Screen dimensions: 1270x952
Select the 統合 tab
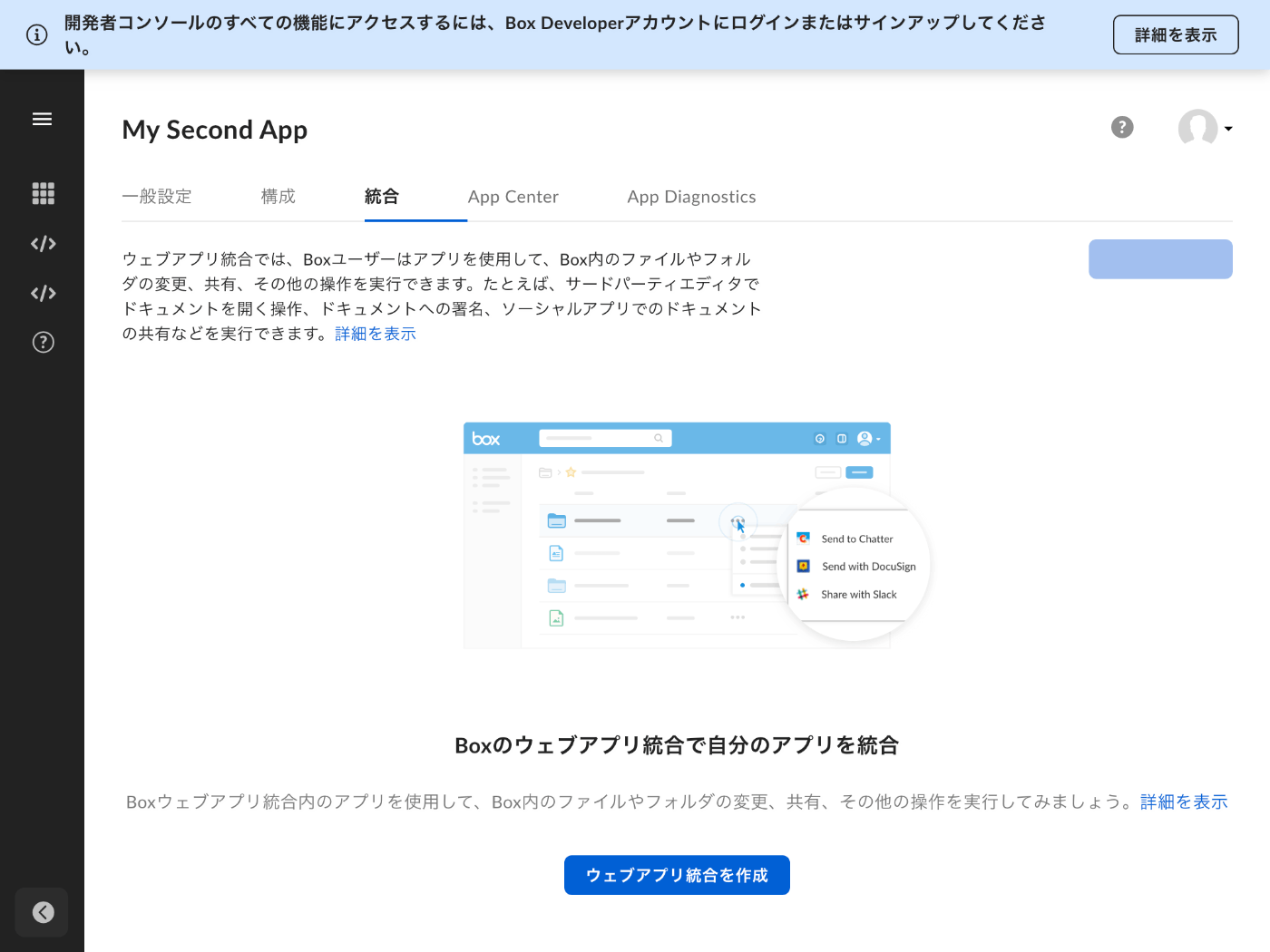[x=382, y=197]
